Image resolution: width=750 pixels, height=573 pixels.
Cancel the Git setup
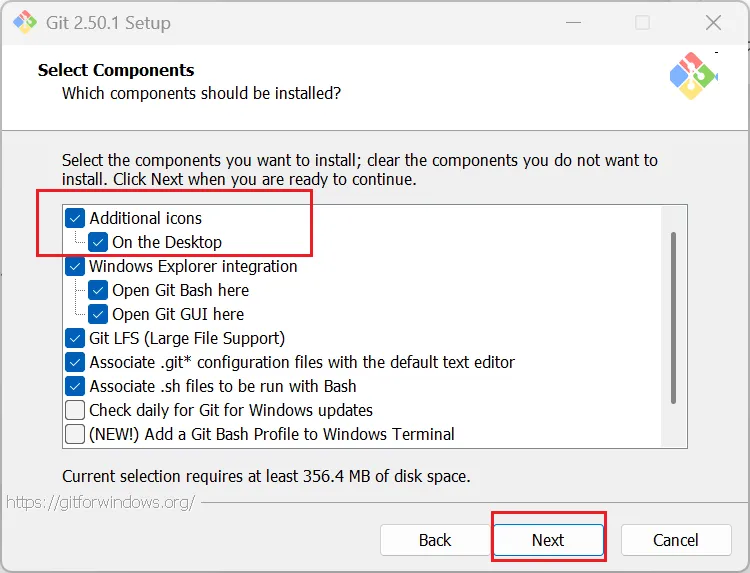click(x=675, y=540)
